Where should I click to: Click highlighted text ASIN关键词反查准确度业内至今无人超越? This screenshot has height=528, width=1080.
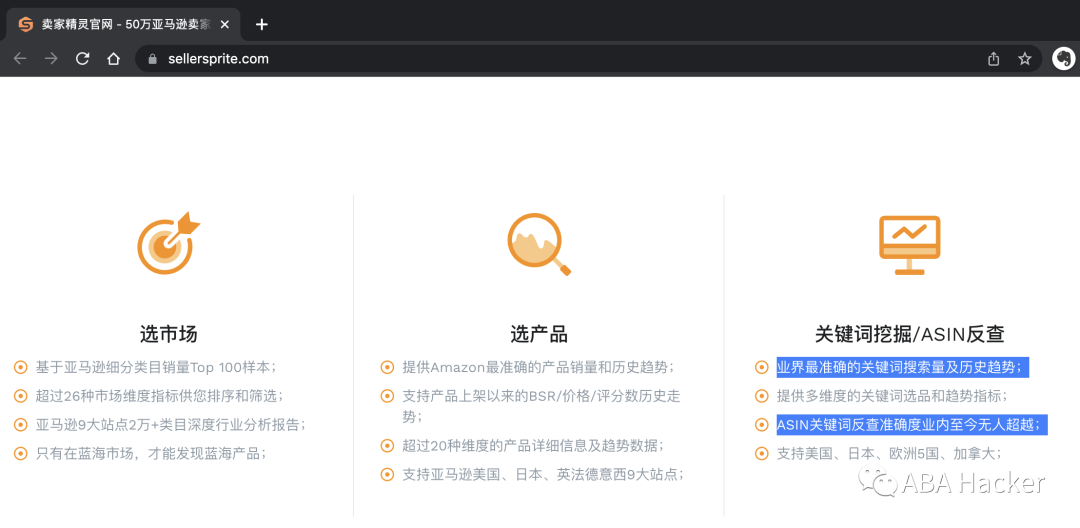(912, 425)
